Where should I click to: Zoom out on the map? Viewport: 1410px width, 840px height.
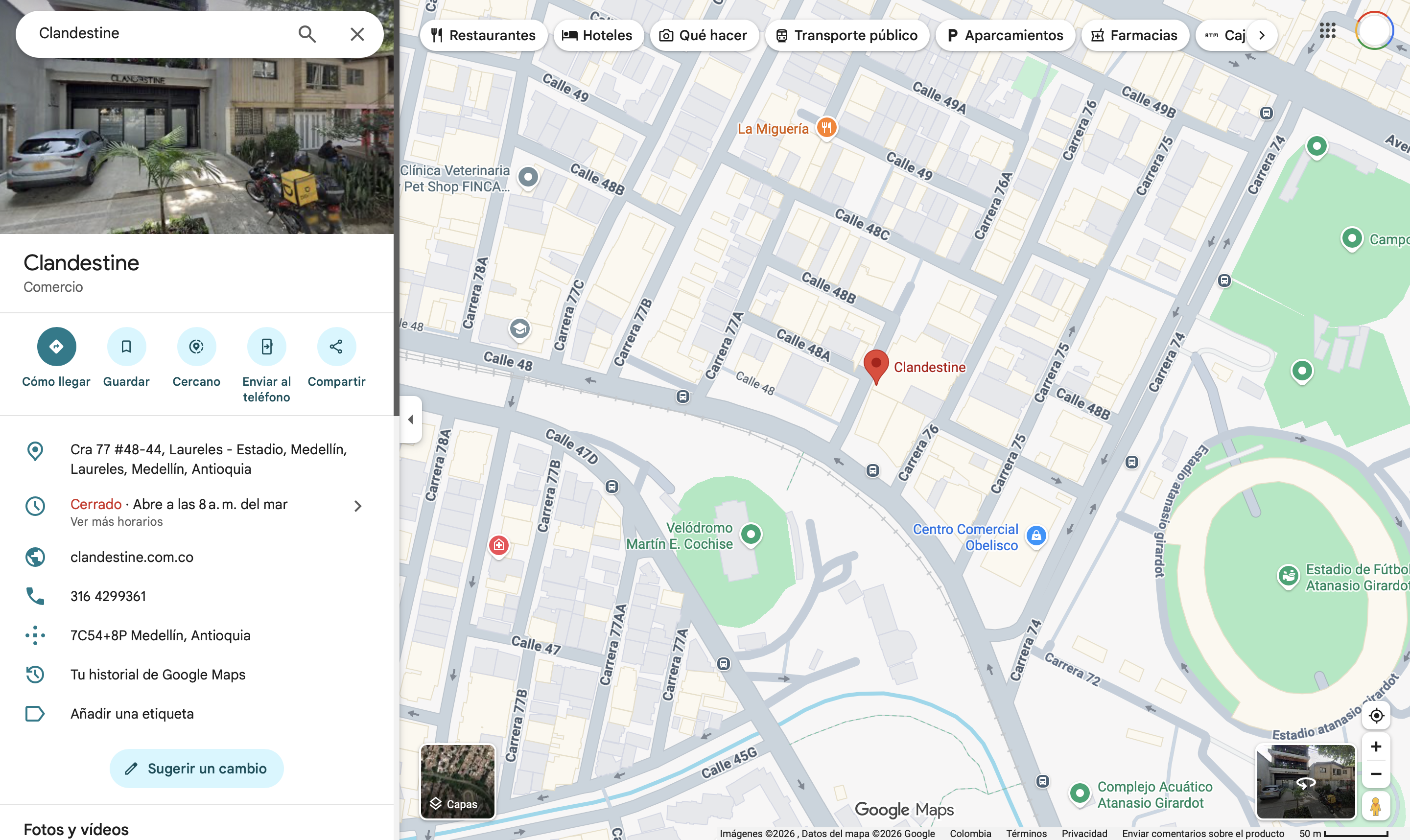point(1376,774)
